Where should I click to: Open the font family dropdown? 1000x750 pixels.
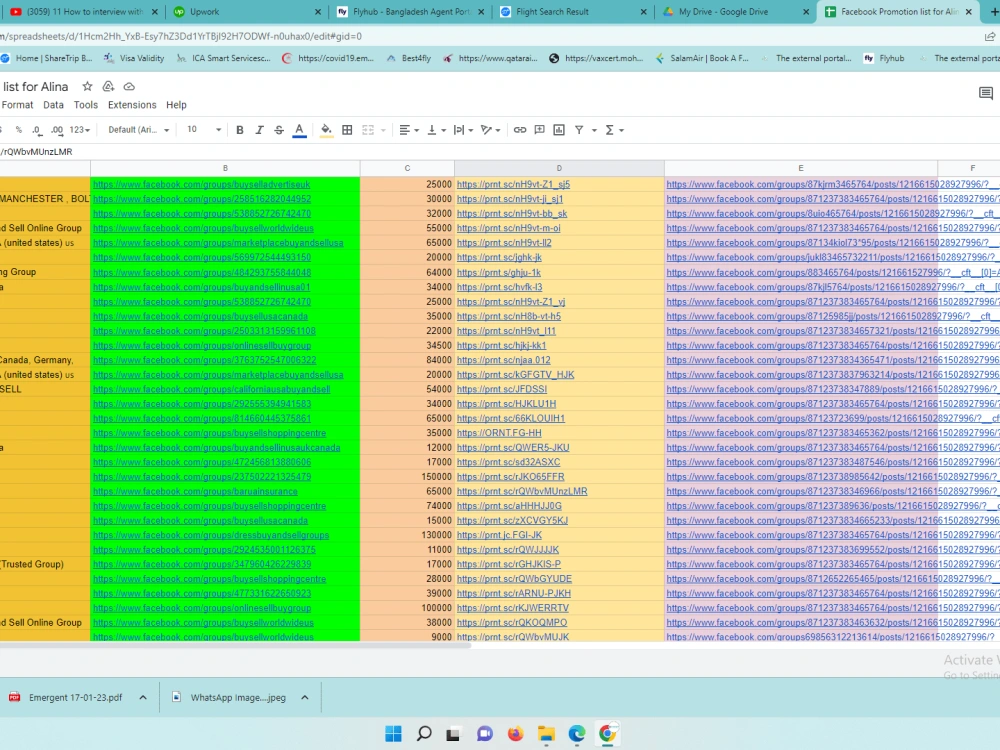[x=138, y=129]
